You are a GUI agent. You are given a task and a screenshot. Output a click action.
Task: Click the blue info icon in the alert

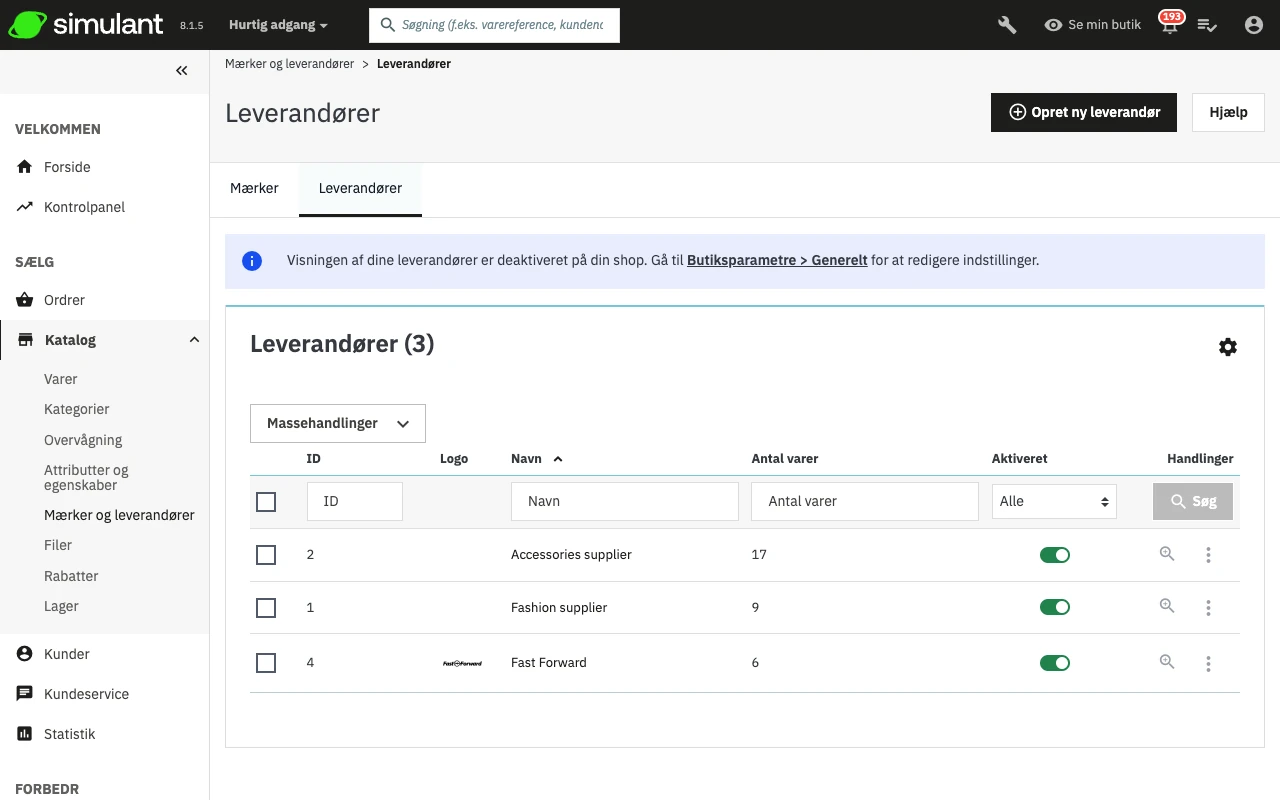(252, 261)
